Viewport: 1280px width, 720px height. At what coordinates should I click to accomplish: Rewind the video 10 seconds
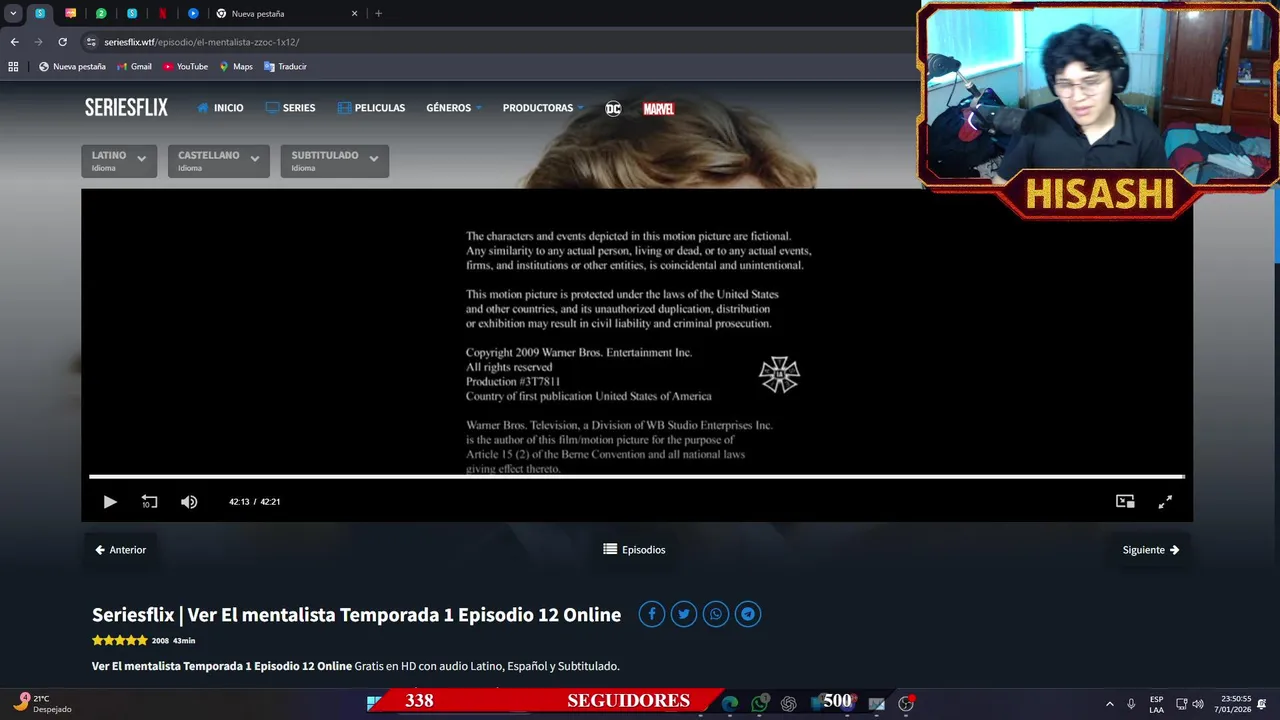(149, 502)
